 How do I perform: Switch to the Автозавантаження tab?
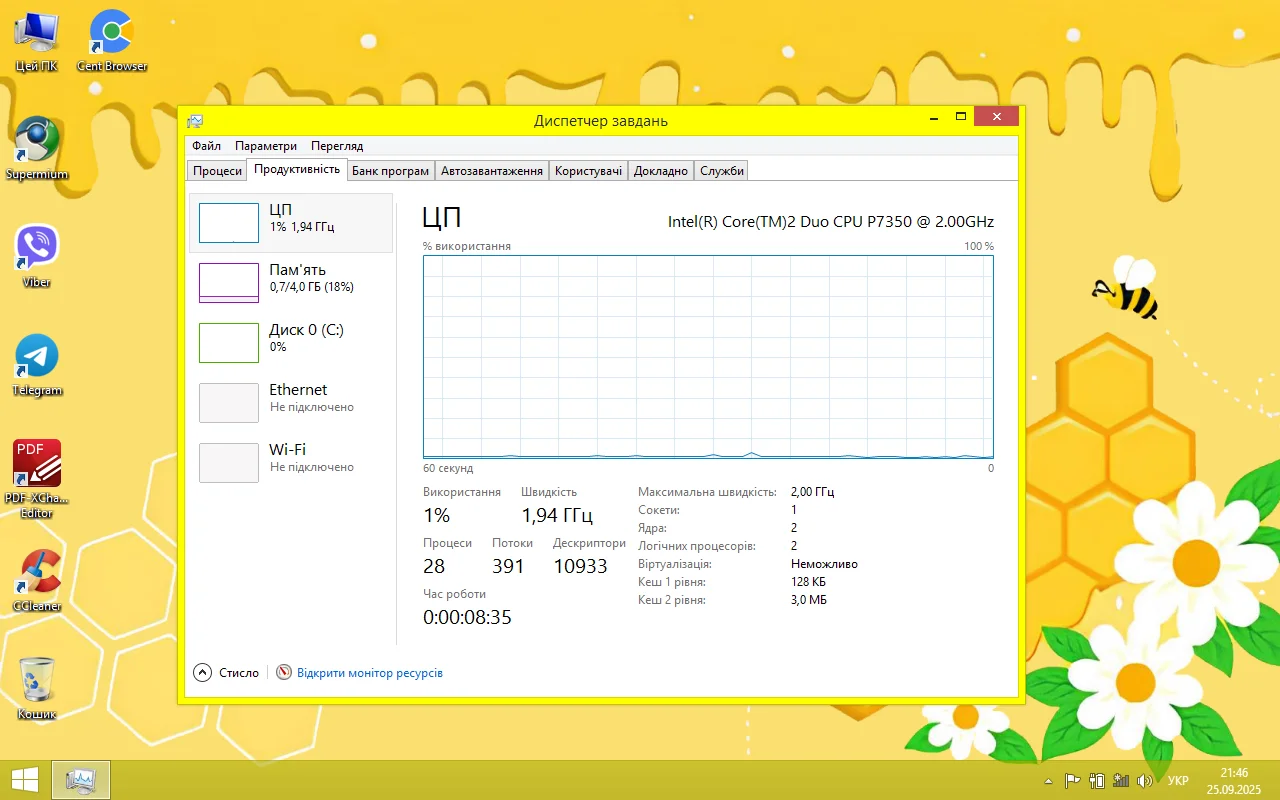[x=492, y=171]
